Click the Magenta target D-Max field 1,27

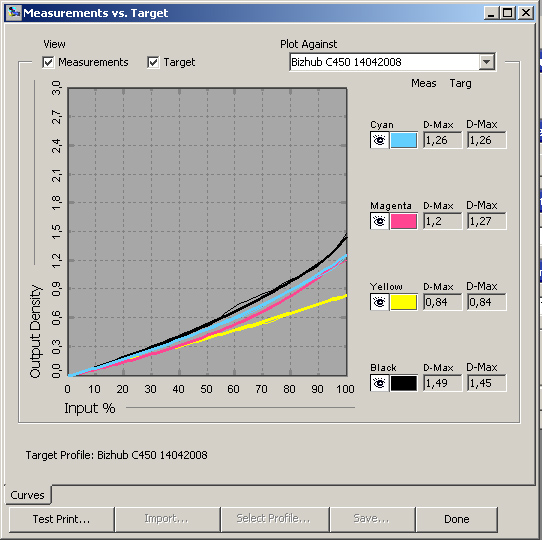pyautogui.click(x=487, y=221)
